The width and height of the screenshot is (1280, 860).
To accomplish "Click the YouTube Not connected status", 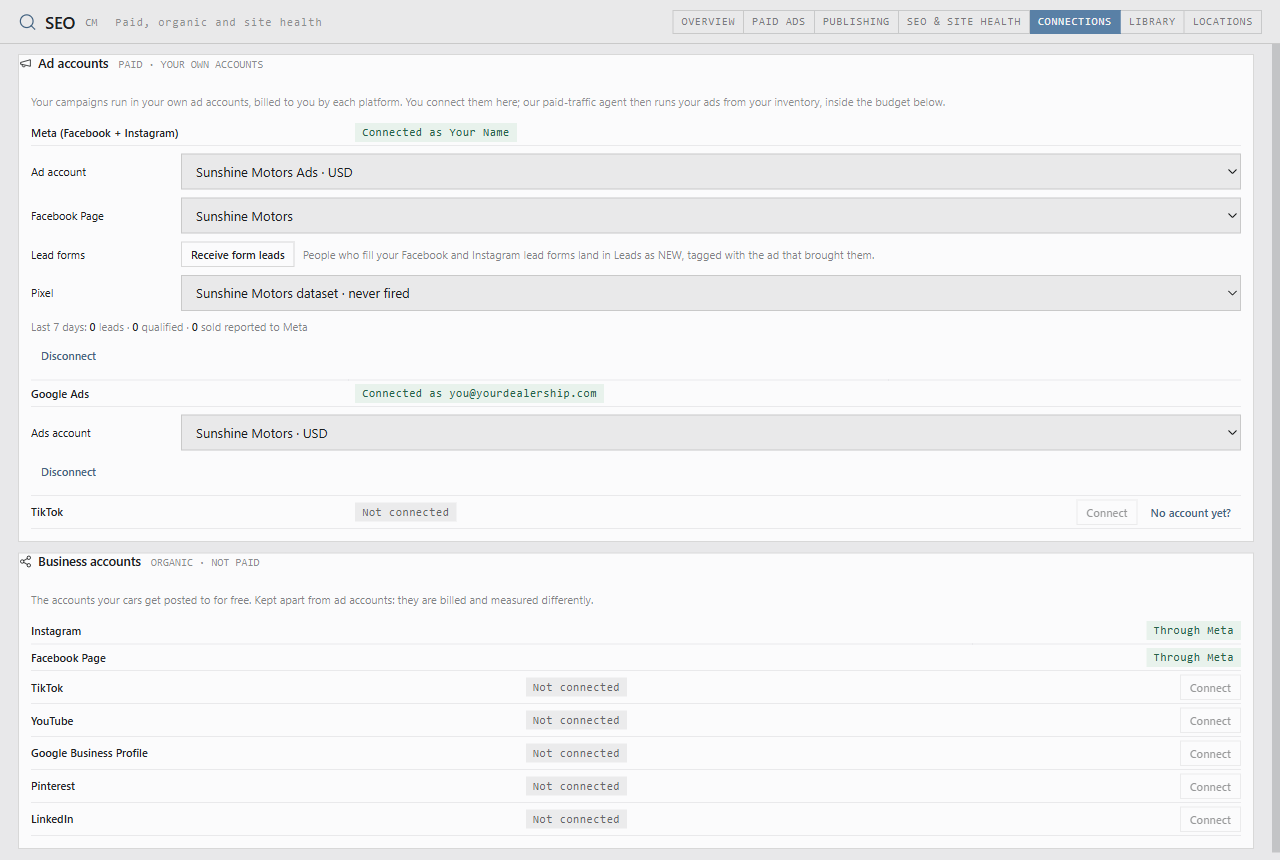I will 576,720.
